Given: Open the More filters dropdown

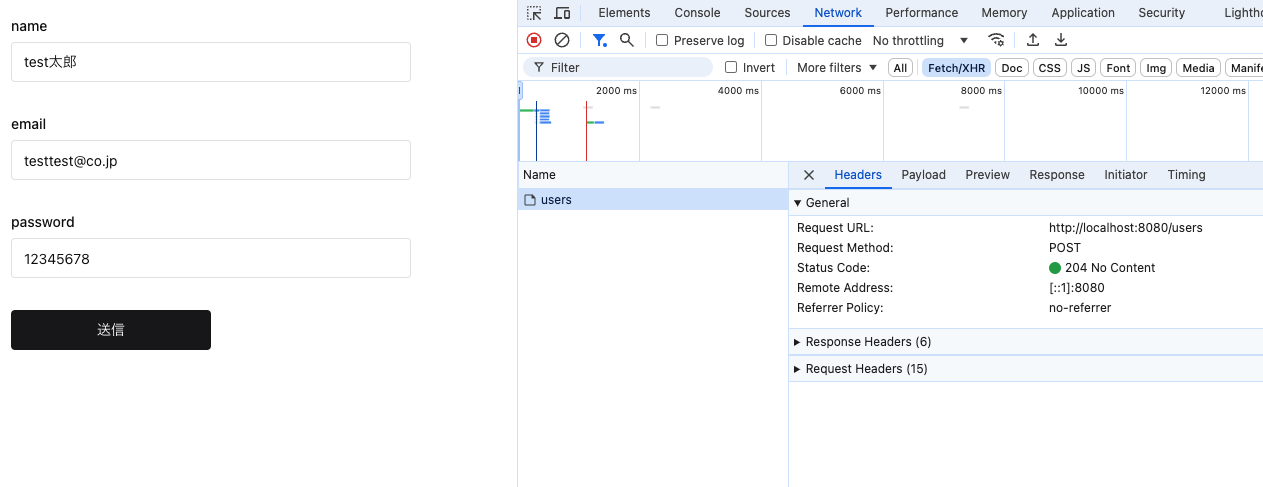Looking at the screenshot, I should 837,68.
